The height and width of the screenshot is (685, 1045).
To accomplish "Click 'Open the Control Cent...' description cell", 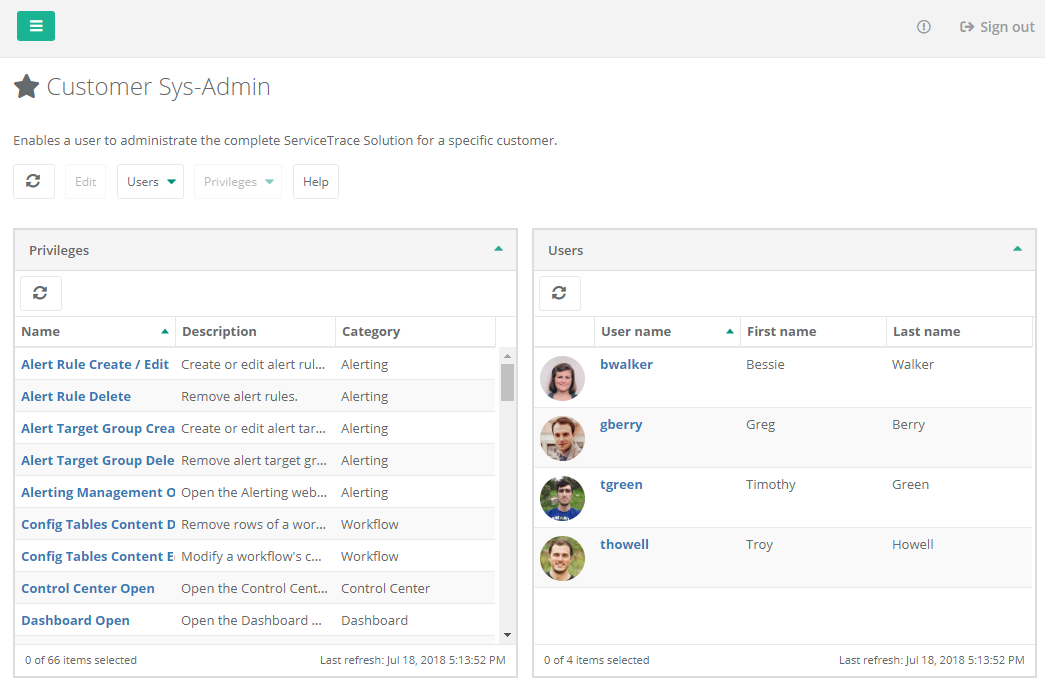I will 255,588.
